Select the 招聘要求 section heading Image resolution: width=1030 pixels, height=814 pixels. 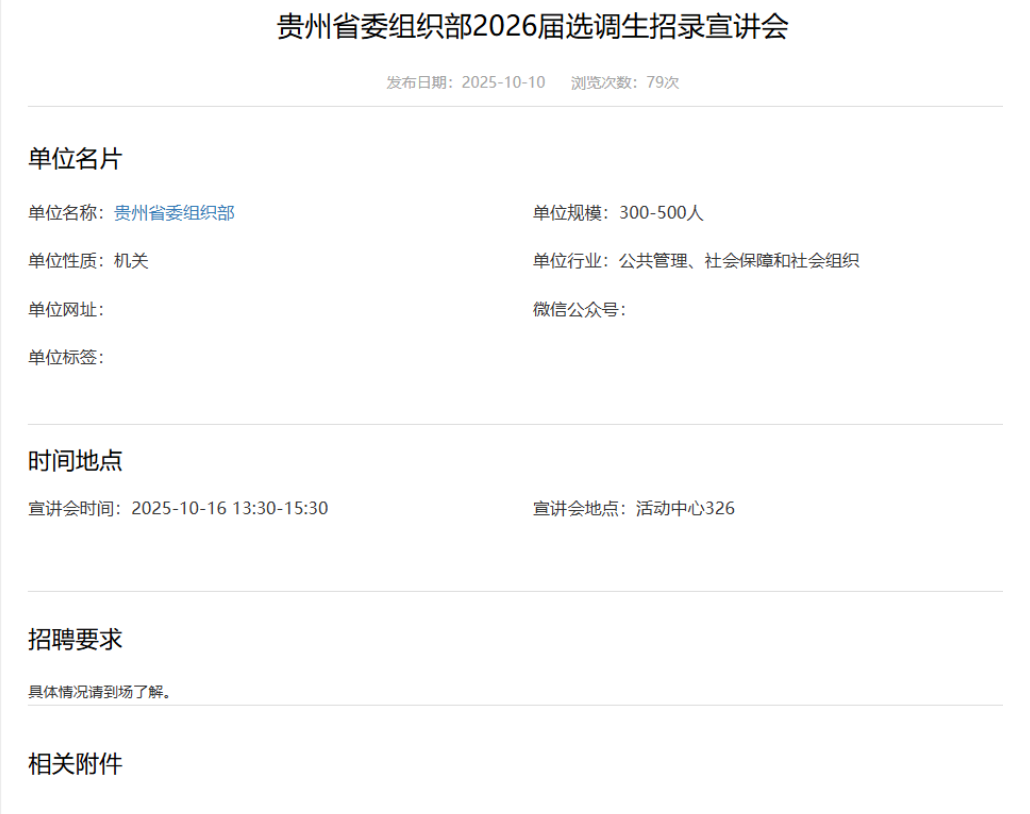coord(75,640)
